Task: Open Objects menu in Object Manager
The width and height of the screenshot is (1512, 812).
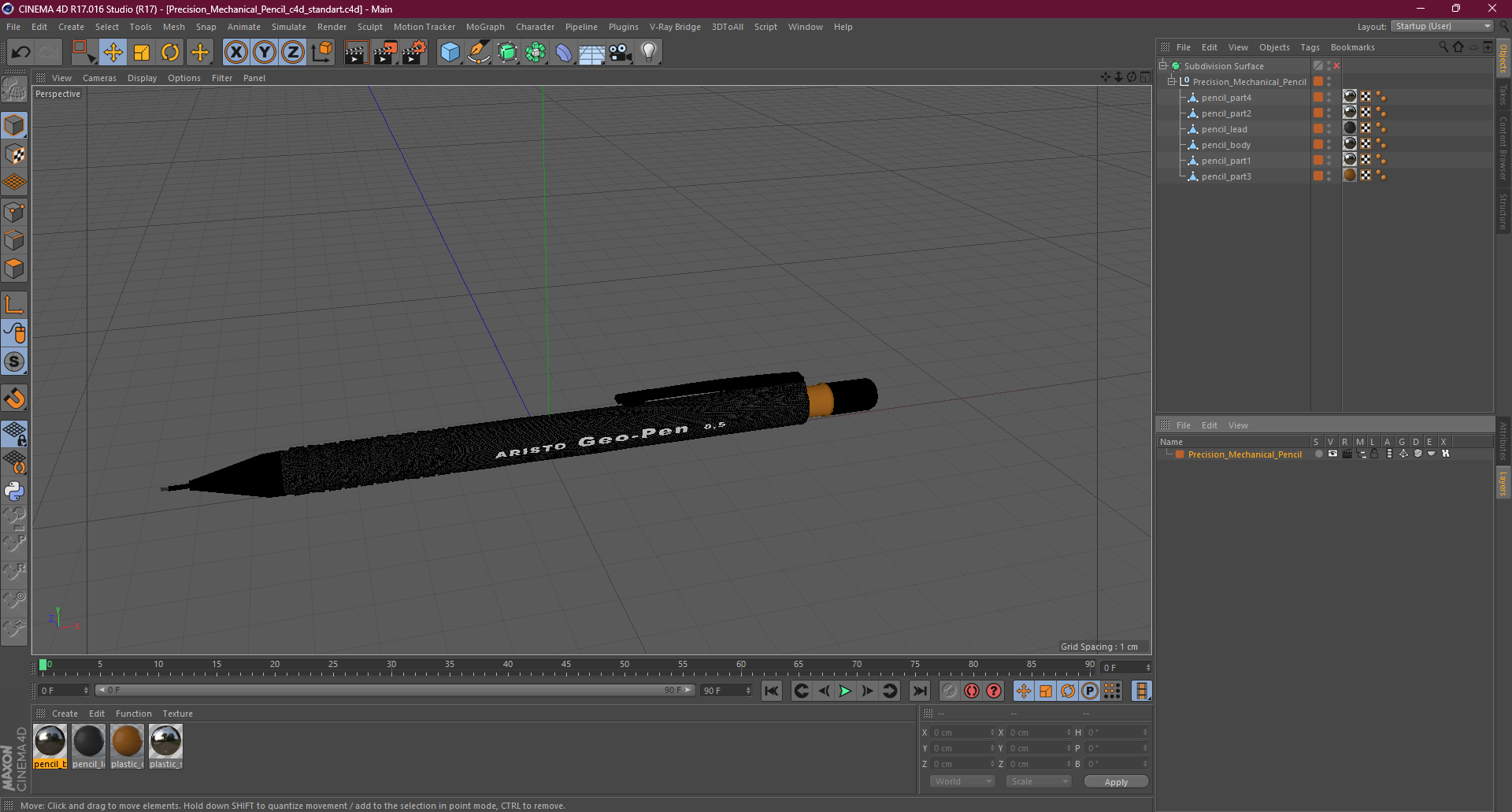Action: (x=1274, y=47)
